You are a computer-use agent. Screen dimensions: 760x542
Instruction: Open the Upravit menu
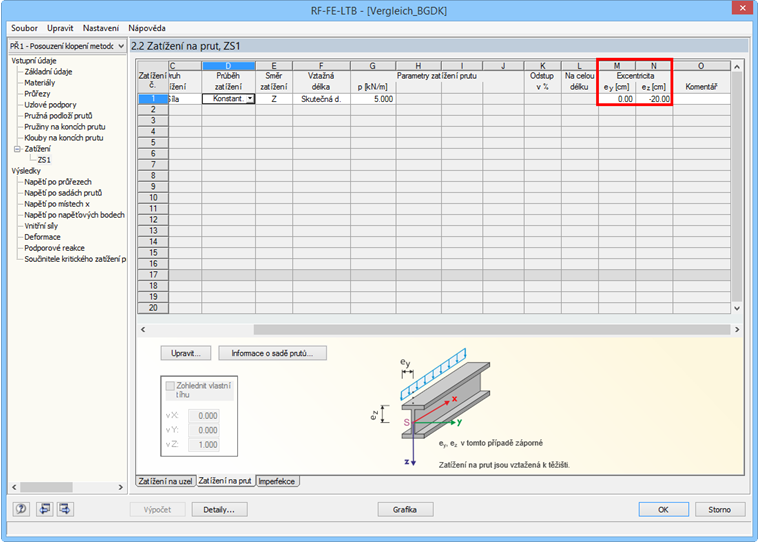(x=60, y=28)
